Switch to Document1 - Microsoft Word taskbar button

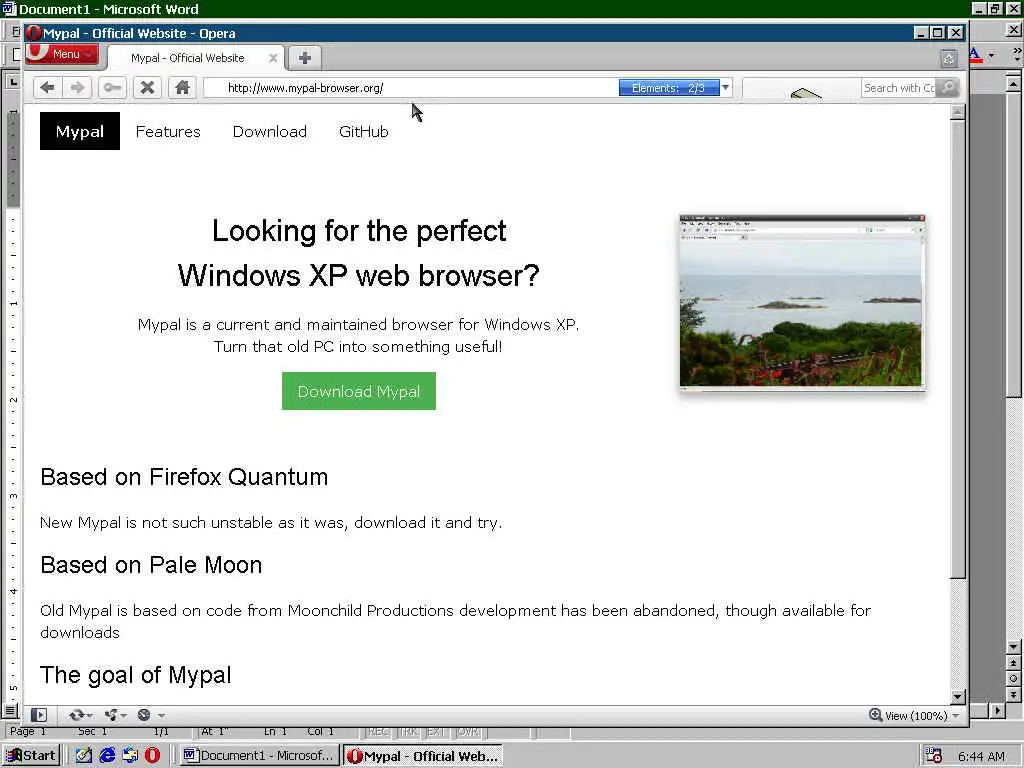[259, 756]
